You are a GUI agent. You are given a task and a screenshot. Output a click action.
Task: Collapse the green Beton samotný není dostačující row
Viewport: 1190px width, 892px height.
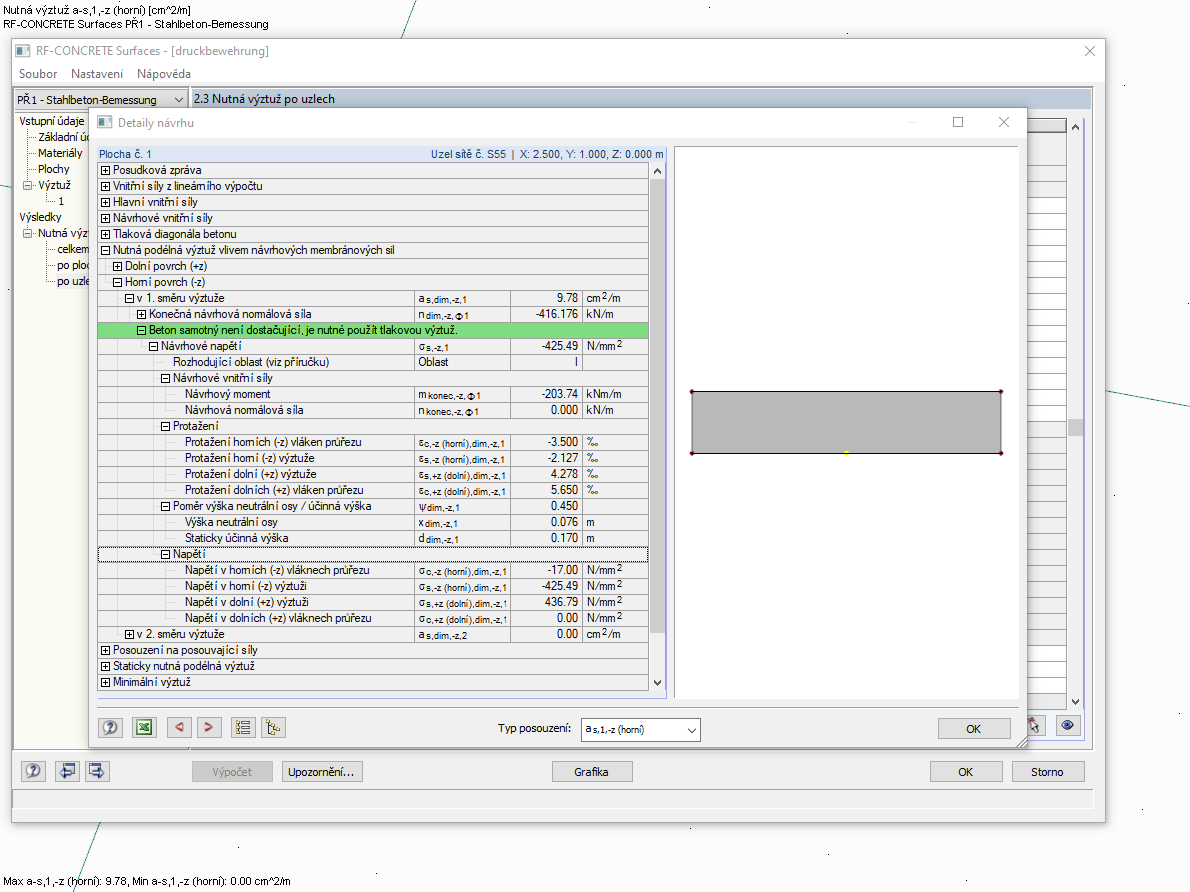[x=141, y=330]
